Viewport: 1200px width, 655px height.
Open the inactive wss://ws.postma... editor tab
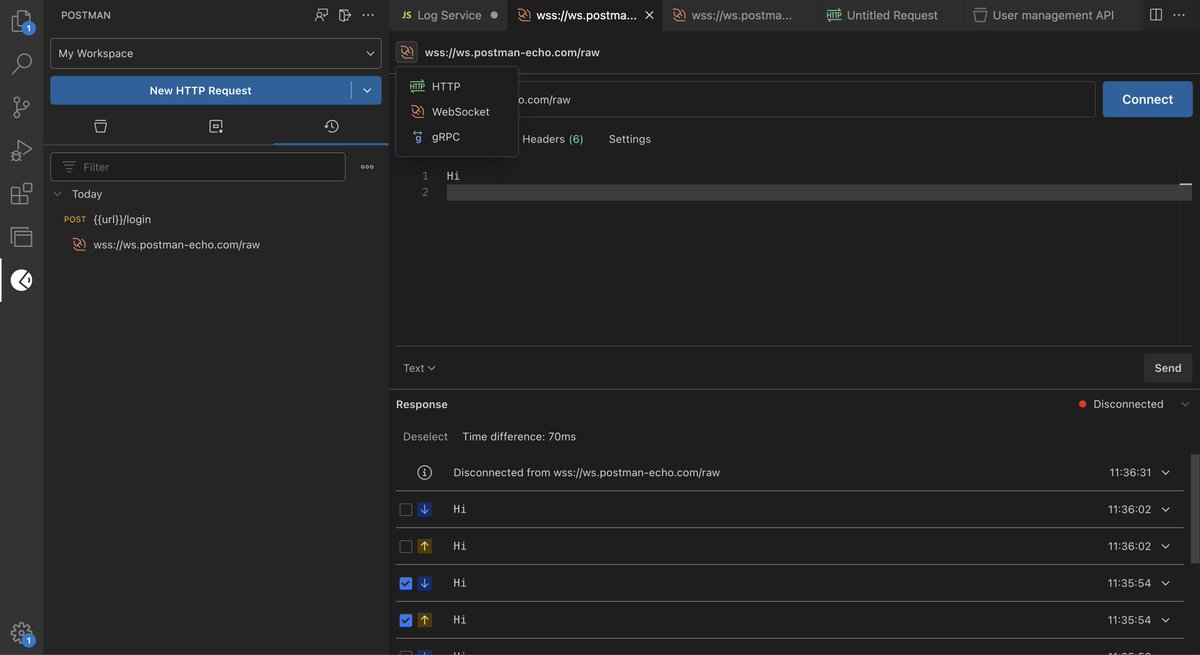point(740,15)
